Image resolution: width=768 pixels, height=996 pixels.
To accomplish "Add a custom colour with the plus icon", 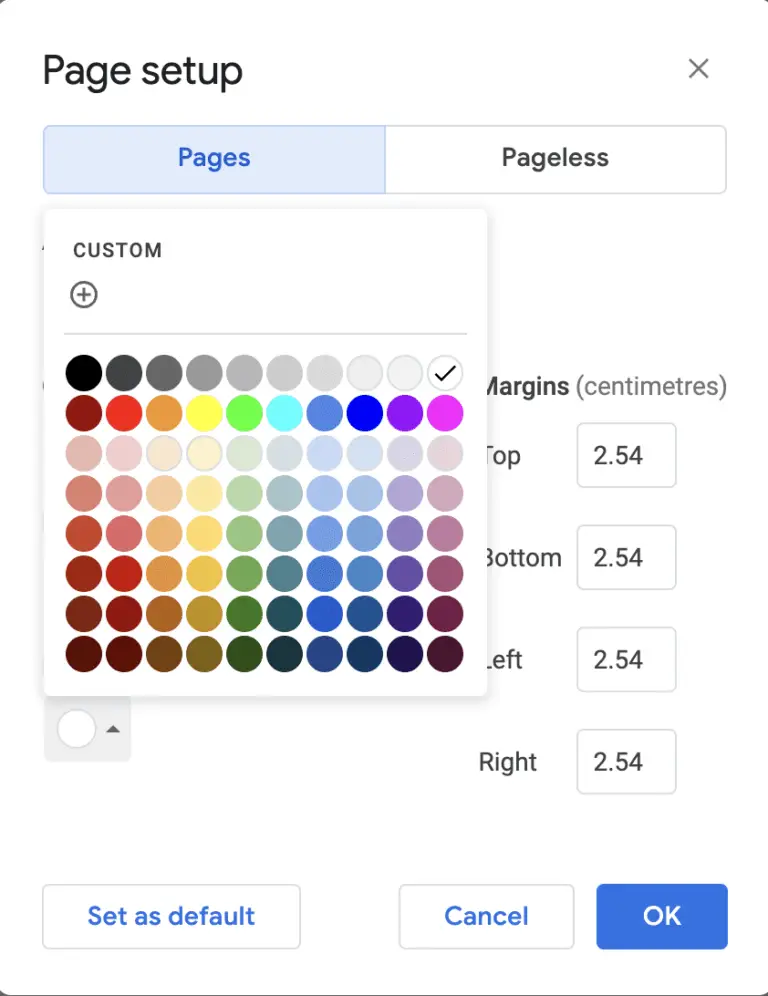I will click(84, 295).
